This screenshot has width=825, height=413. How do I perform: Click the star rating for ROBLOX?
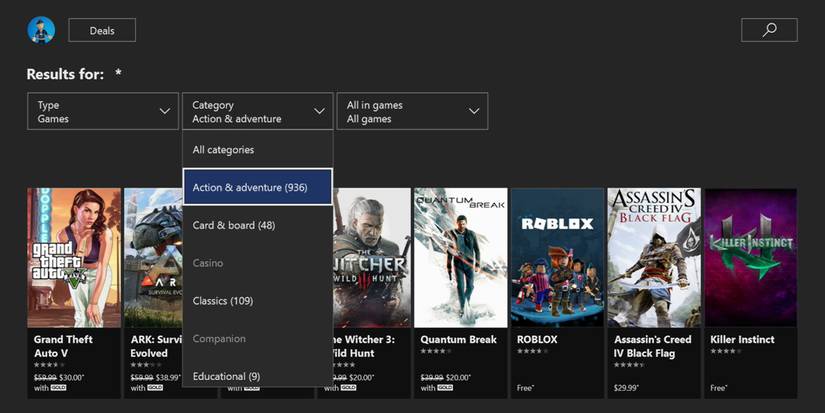[532, 351]
